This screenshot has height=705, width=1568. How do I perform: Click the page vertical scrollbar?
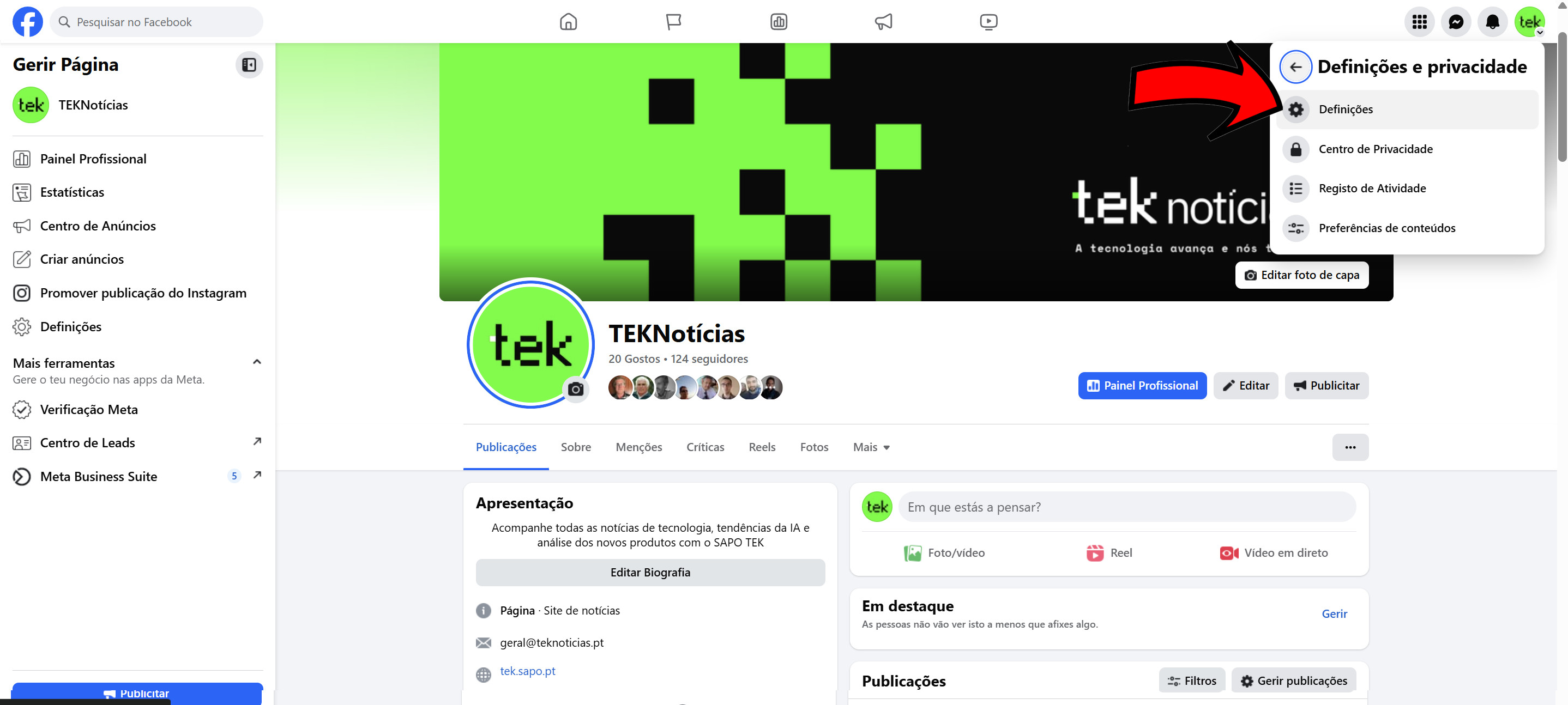[1562, 98]
